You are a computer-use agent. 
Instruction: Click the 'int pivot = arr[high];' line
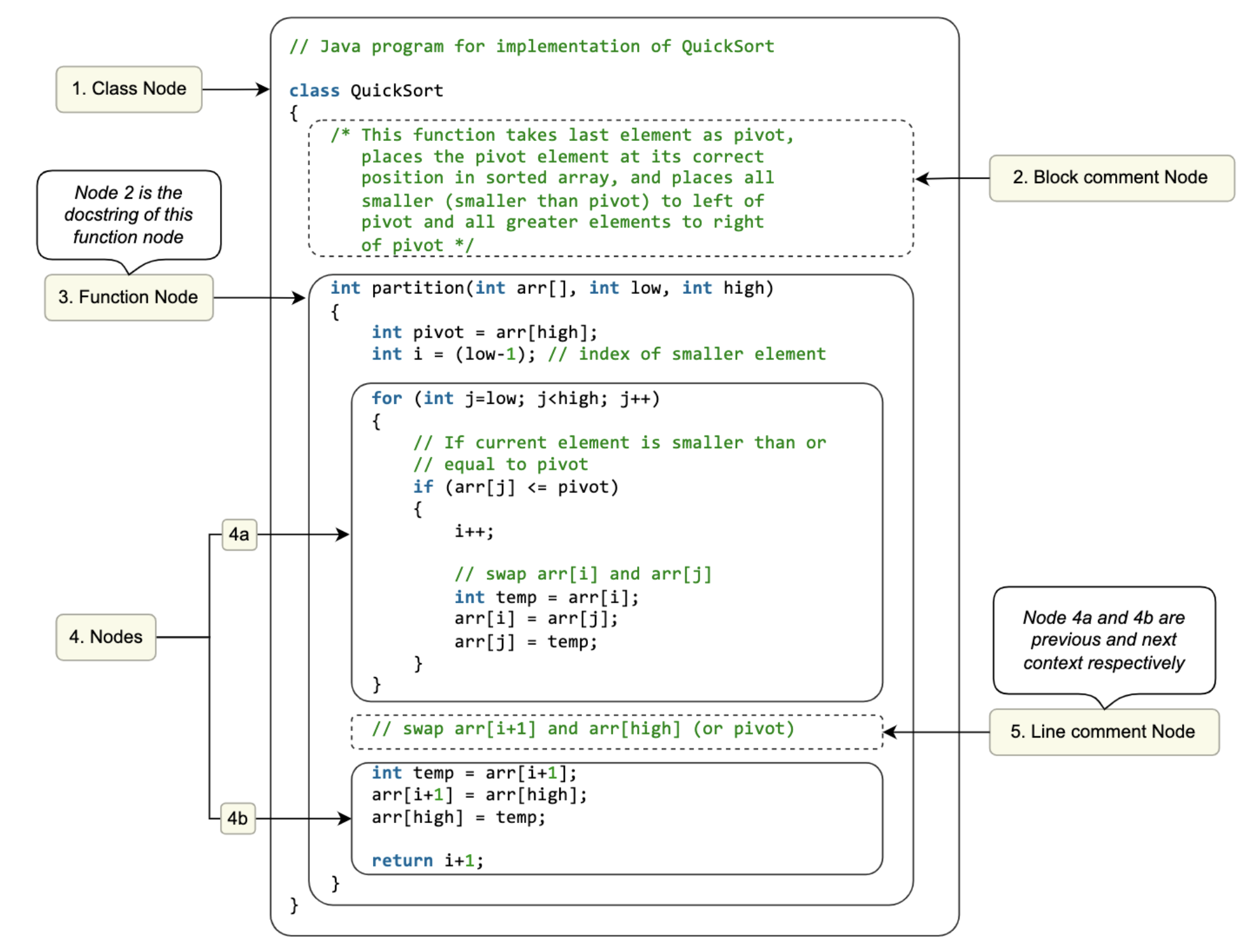coord(484,333)
